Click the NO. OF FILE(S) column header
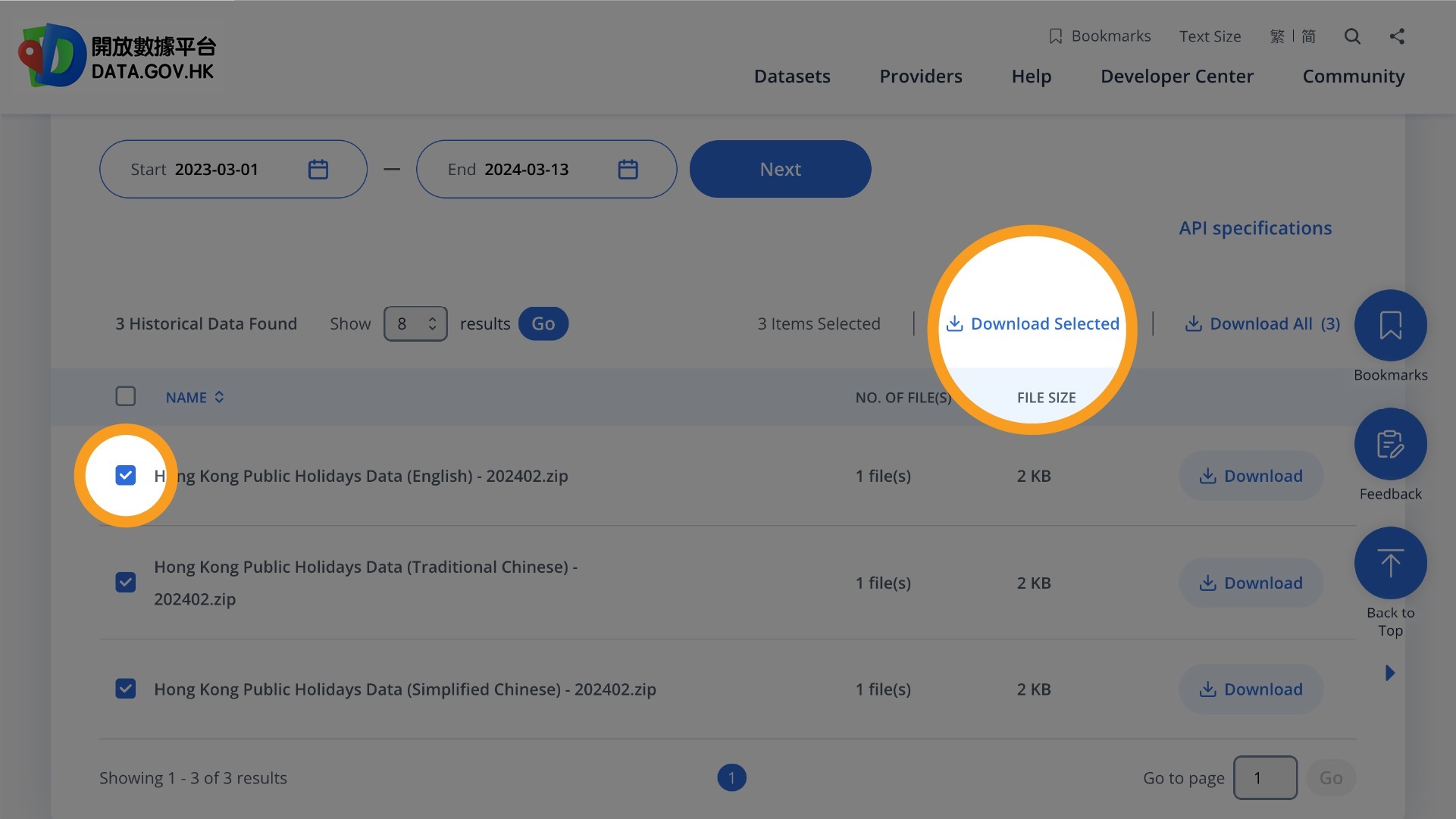This screenshot has height=819, width=1456. pyautogui.click(x=903, y=397)
